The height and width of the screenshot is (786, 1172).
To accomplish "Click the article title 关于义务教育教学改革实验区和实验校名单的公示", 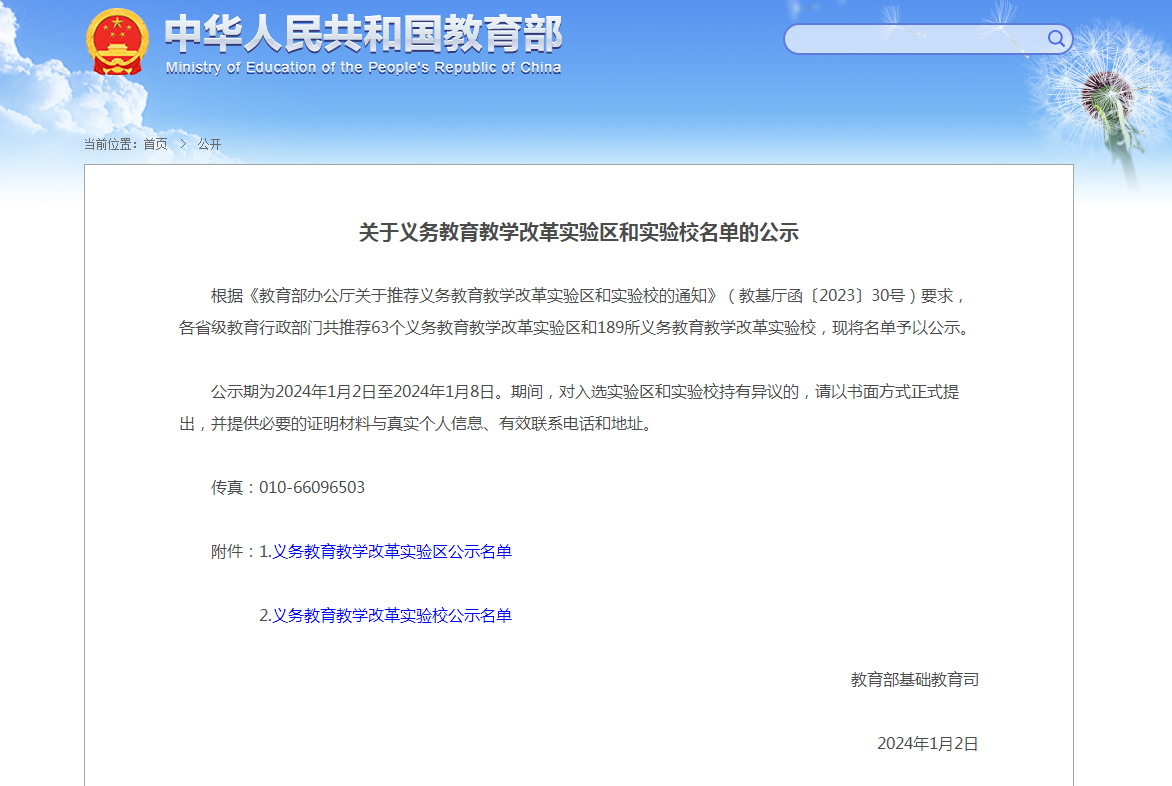I will (579, 232).
